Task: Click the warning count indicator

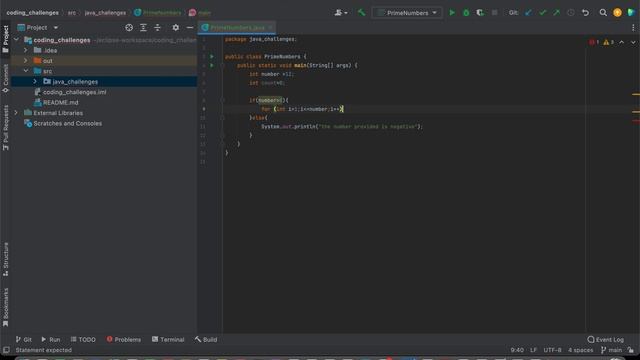Action: 609,42
